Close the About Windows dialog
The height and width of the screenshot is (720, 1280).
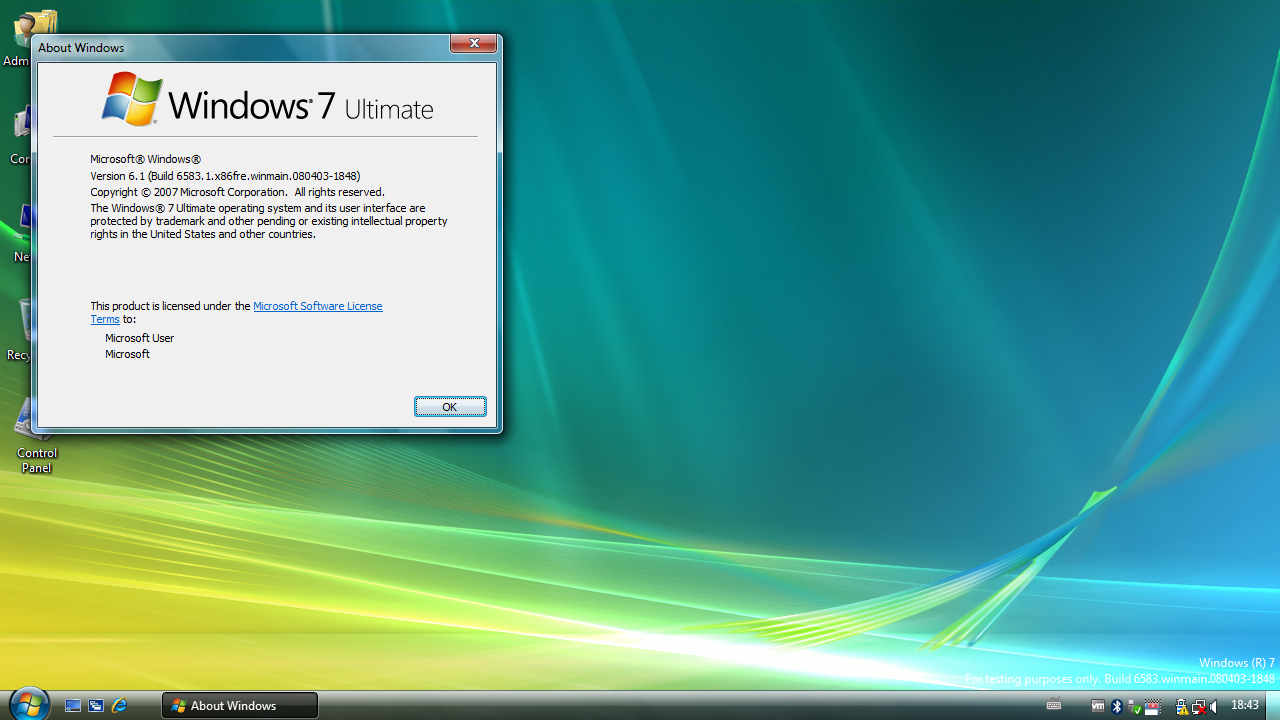click(x=473, y=43)
